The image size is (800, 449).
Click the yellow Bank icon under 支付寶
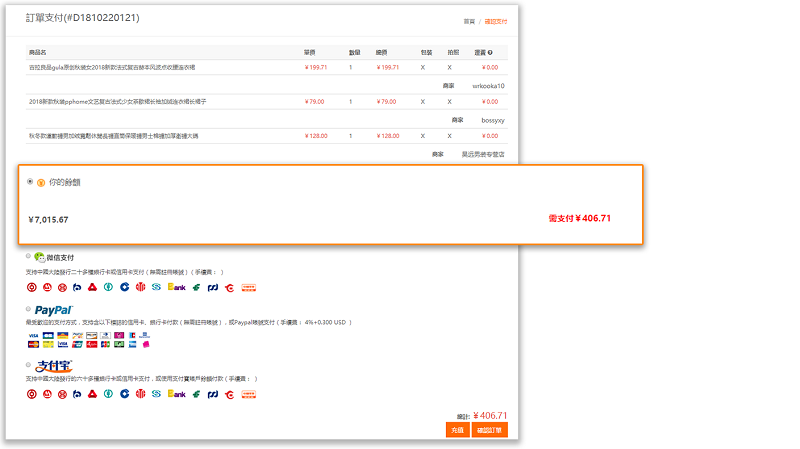[177, 395]
